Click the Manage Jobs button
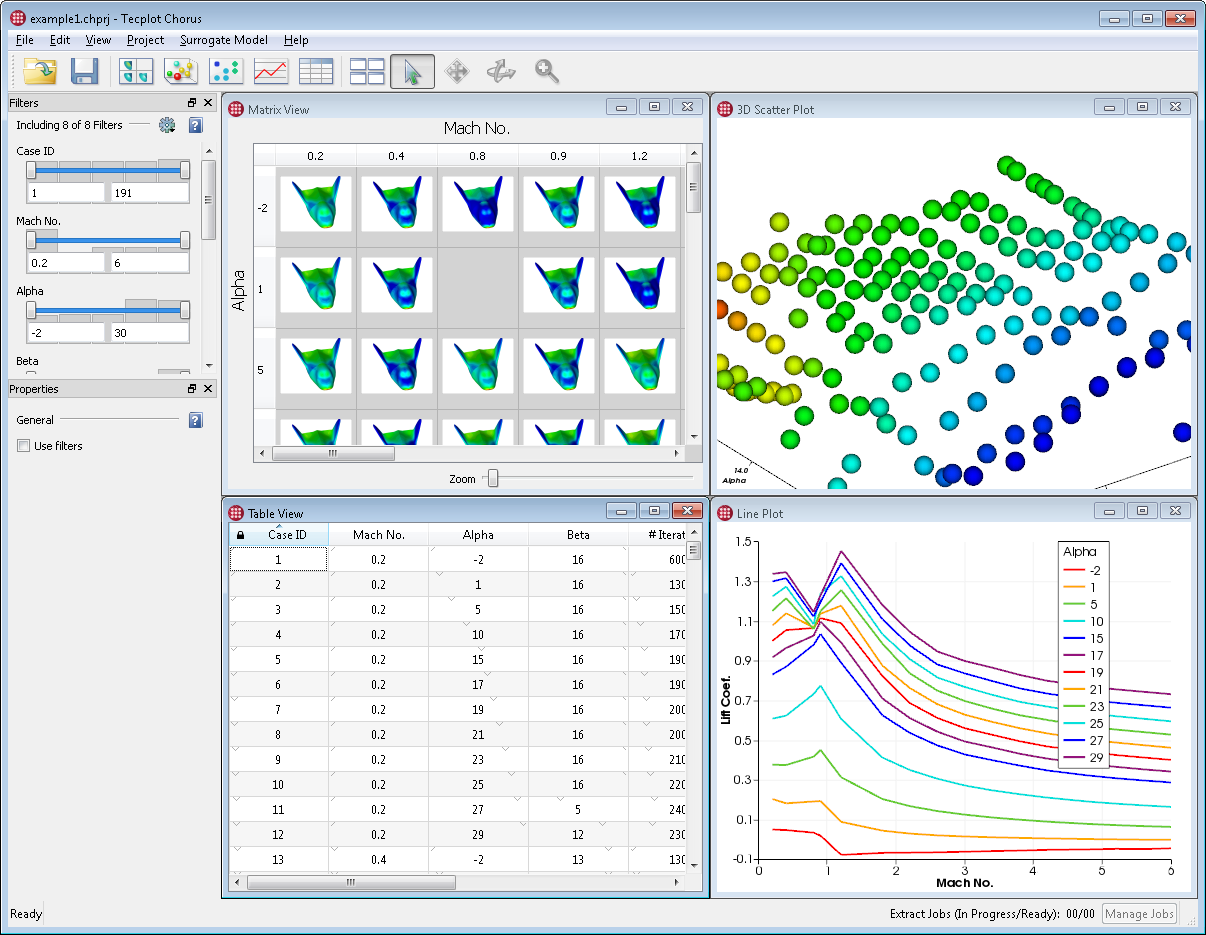This screenshot has width=1206, height=935. tap(1139, 914)
